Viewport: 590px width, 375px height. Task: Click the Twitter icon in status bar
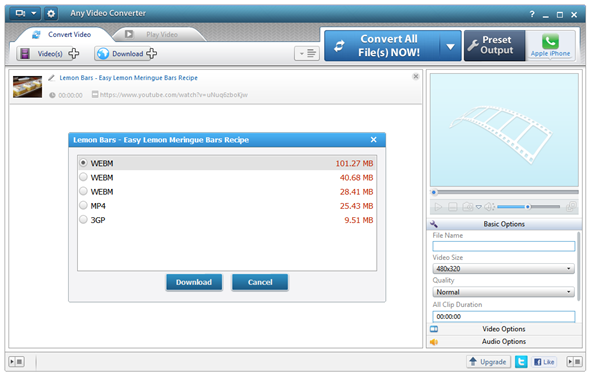tap(521, 362)
